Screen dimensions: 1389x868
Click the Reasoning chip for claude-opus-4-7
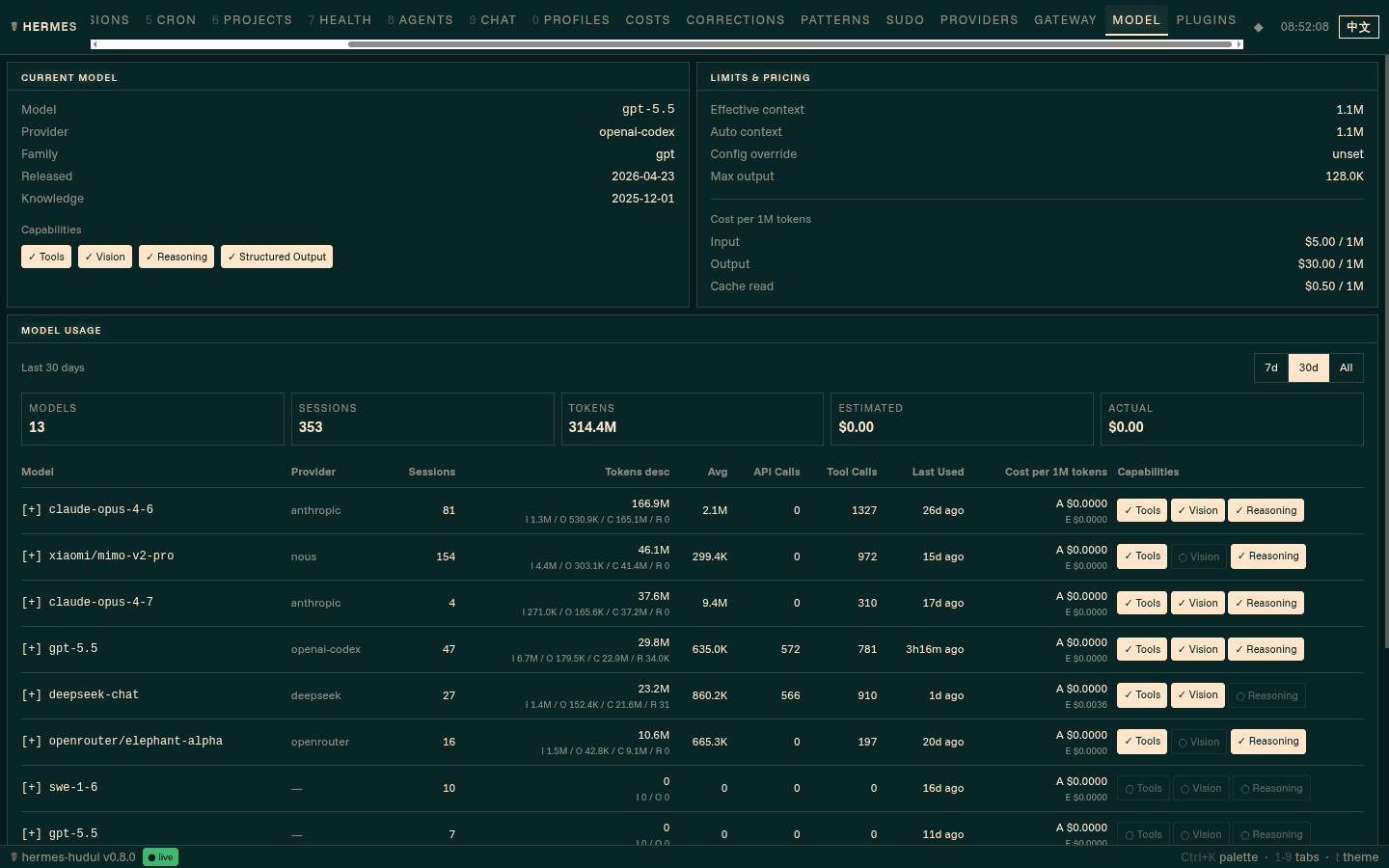click(x=1266, y=603)
